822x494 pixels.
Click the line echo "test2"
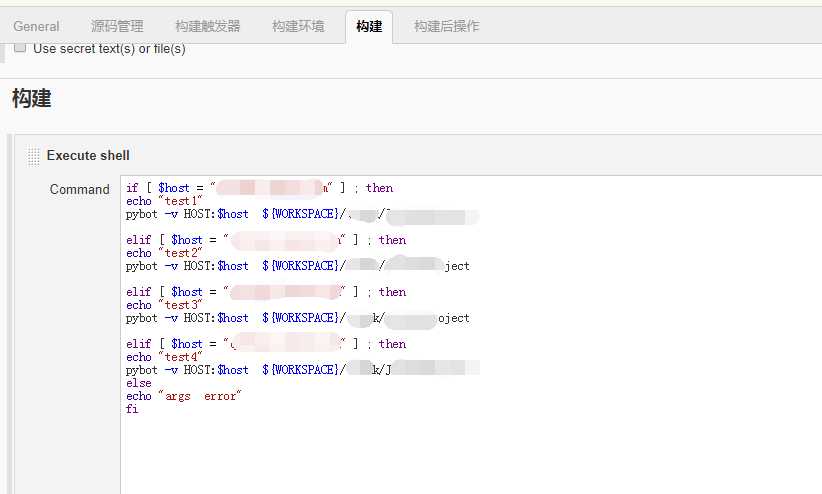pyautogui.click(x=164, y=253)
